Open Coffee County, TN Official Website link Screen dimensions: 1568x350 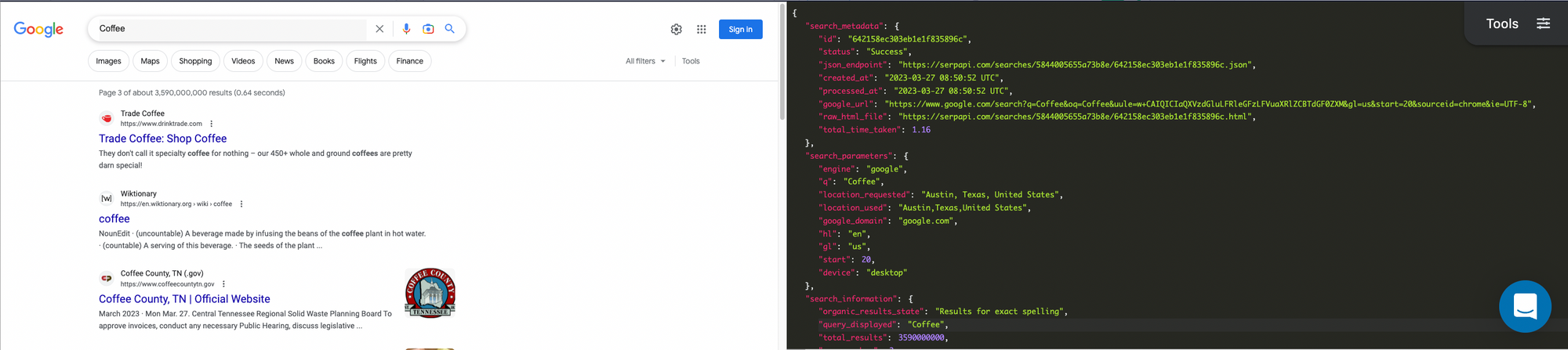pyautogui.click(x=184, y=299)
